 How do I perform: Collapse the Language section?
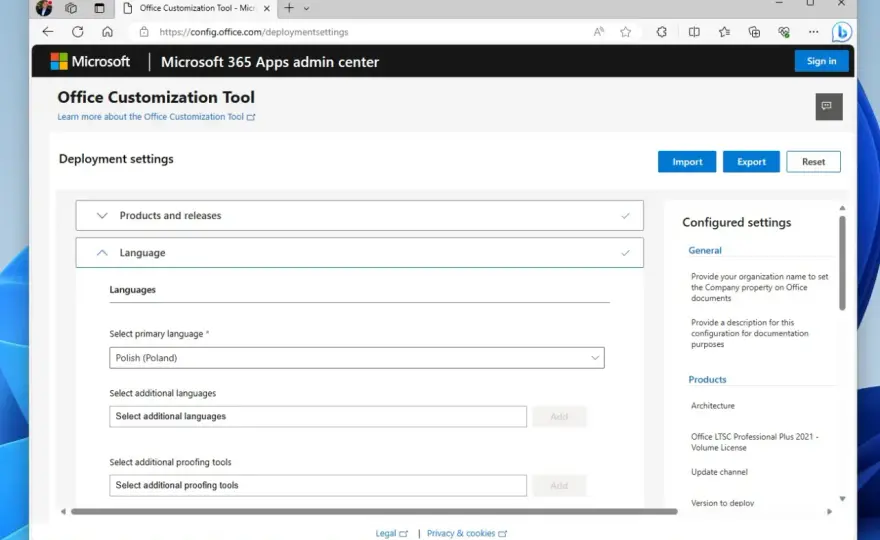point(359,253)
